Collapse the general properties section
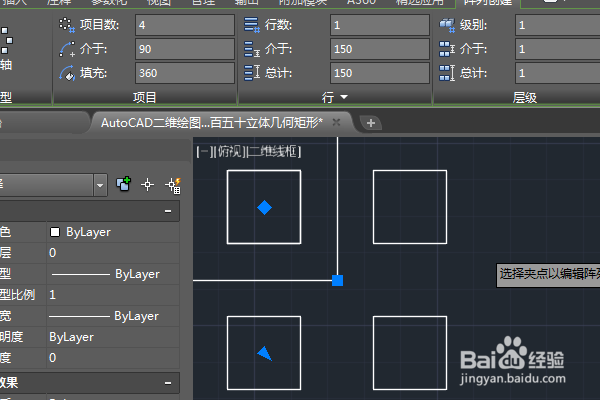 (x=168, y=211)
